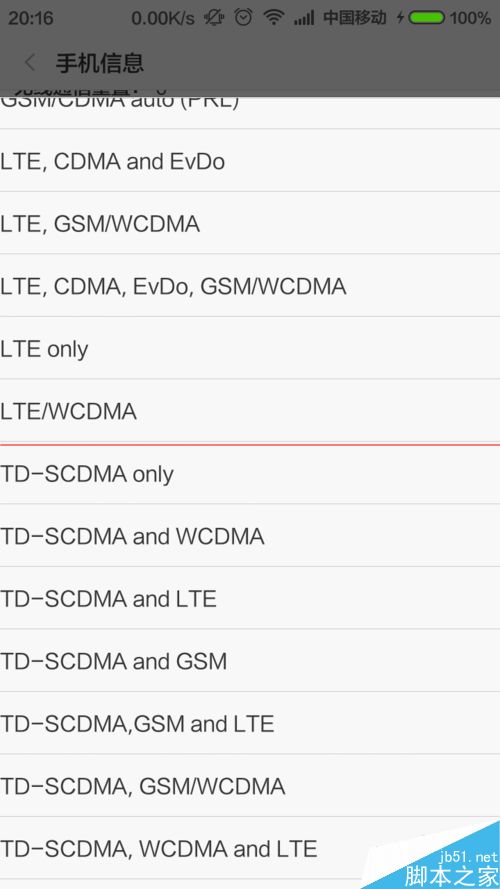Choose TD-SCDMA and WCDMA option
The image size is (500, 889).
250,535
